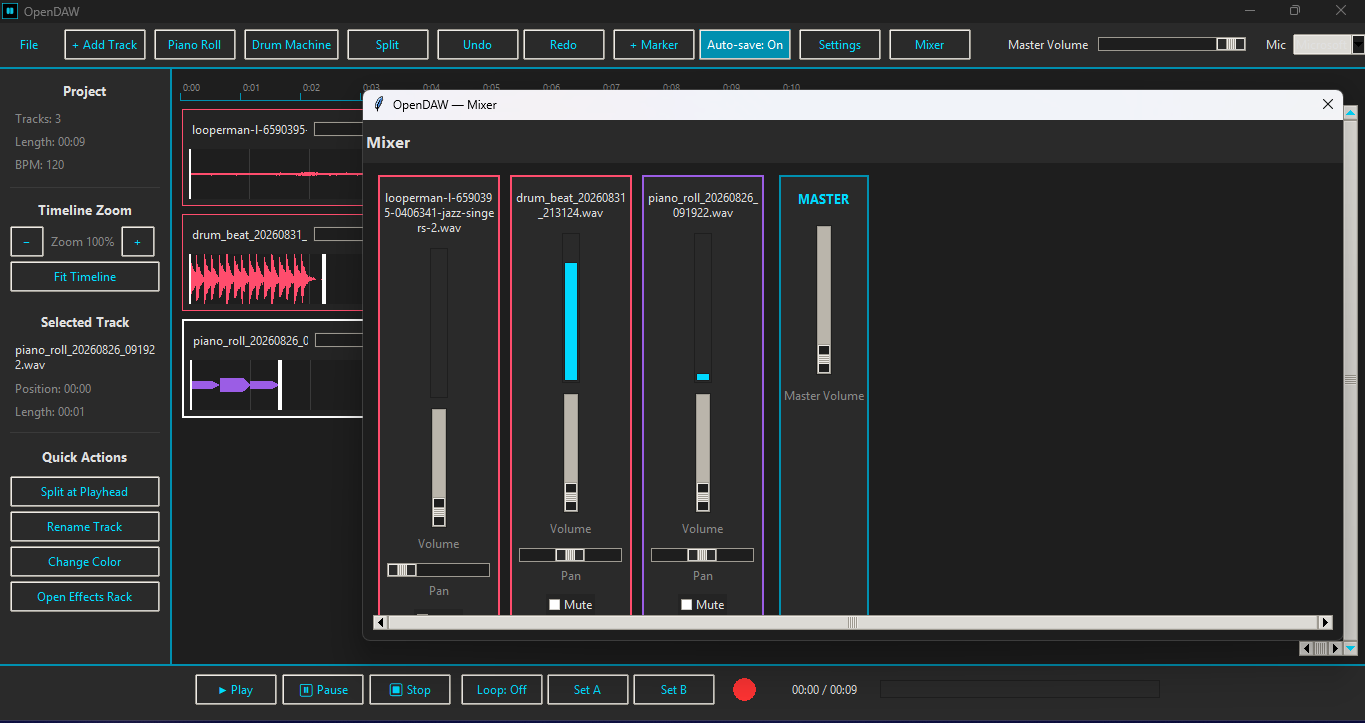This screenshot has width=1365, height=723.
Task: Pause playback
Action: pos(323,690)
